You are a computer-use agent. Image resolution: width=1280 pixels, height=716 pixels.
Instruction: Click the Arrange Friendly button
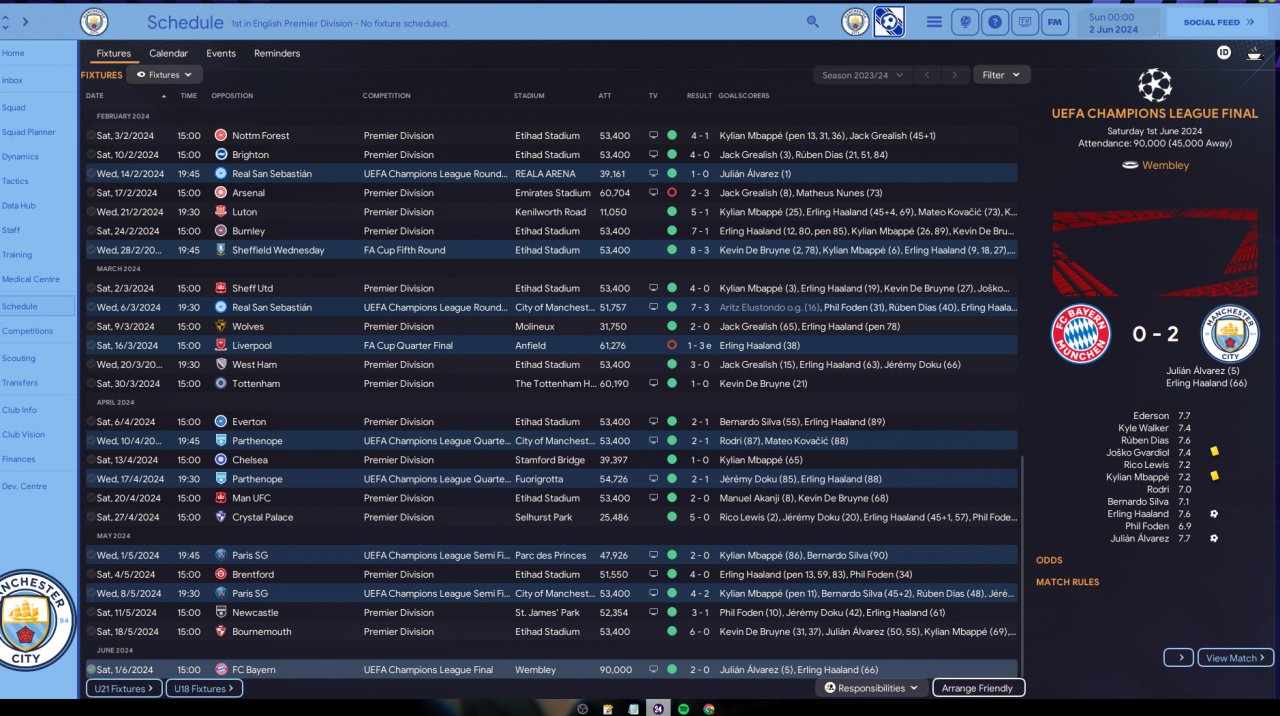coord(978,688)
